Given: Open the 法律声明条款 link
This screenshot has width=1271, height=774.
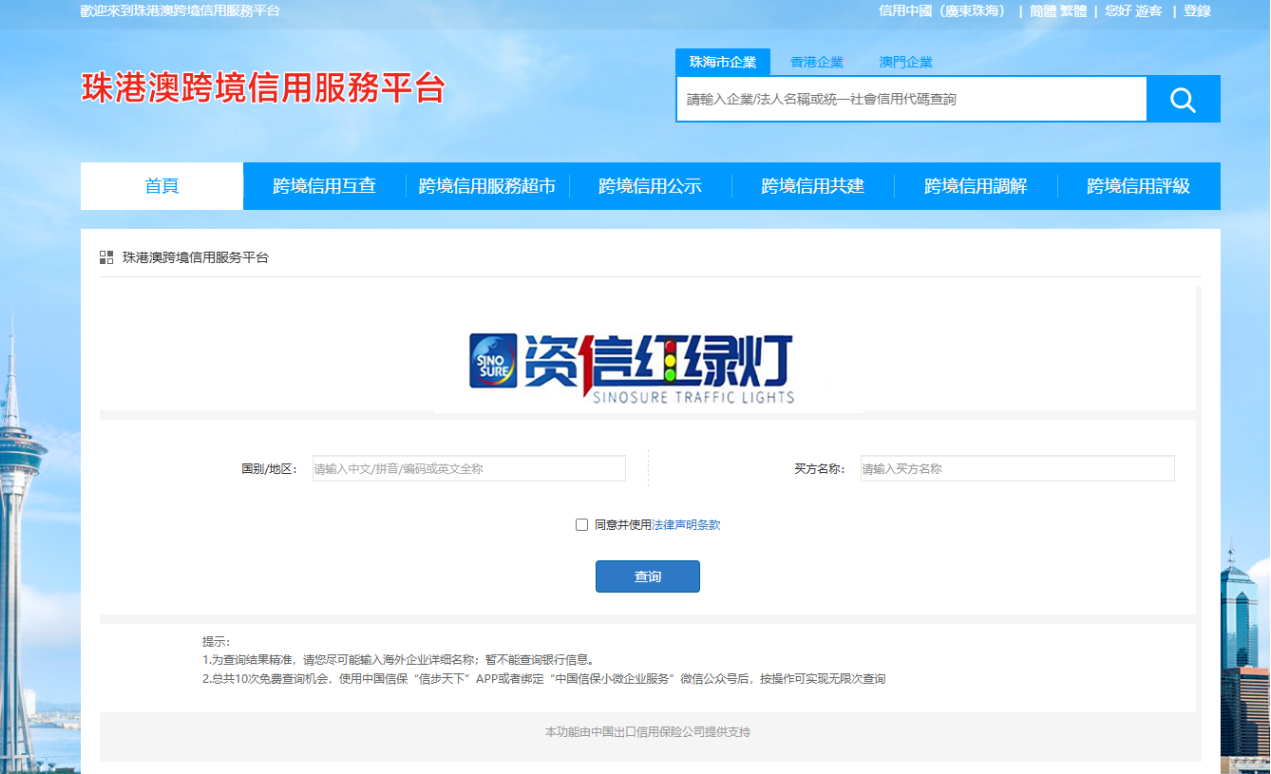Looking at the screenshot, I should click(687, 524).
